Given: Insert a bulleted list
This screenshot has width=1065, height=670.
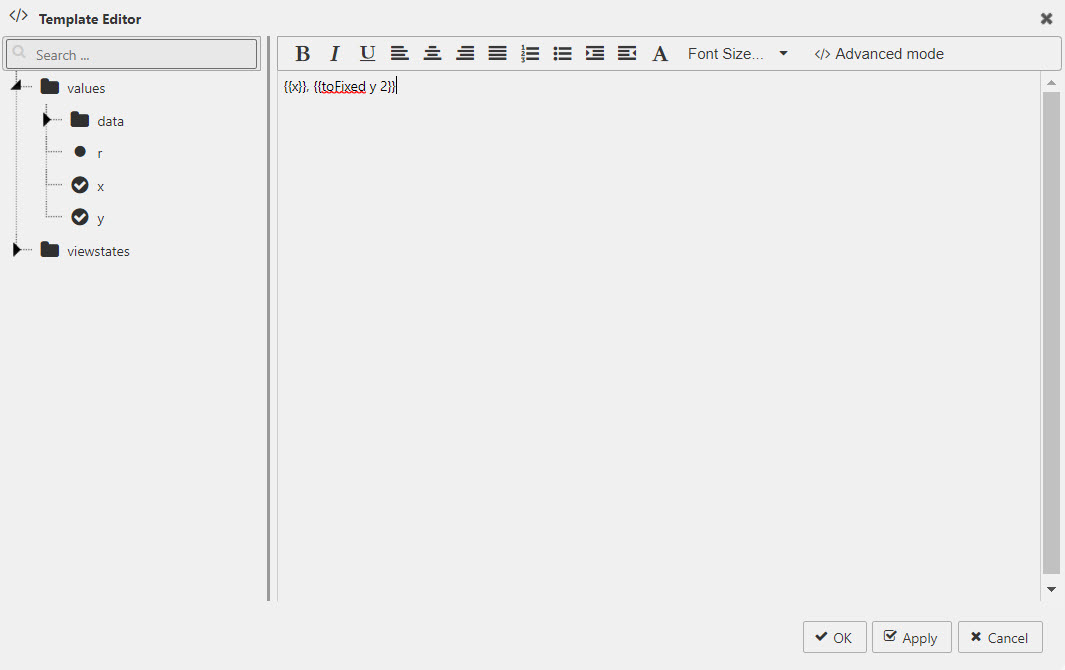Looking at the screenshot, I should point(562,53).
